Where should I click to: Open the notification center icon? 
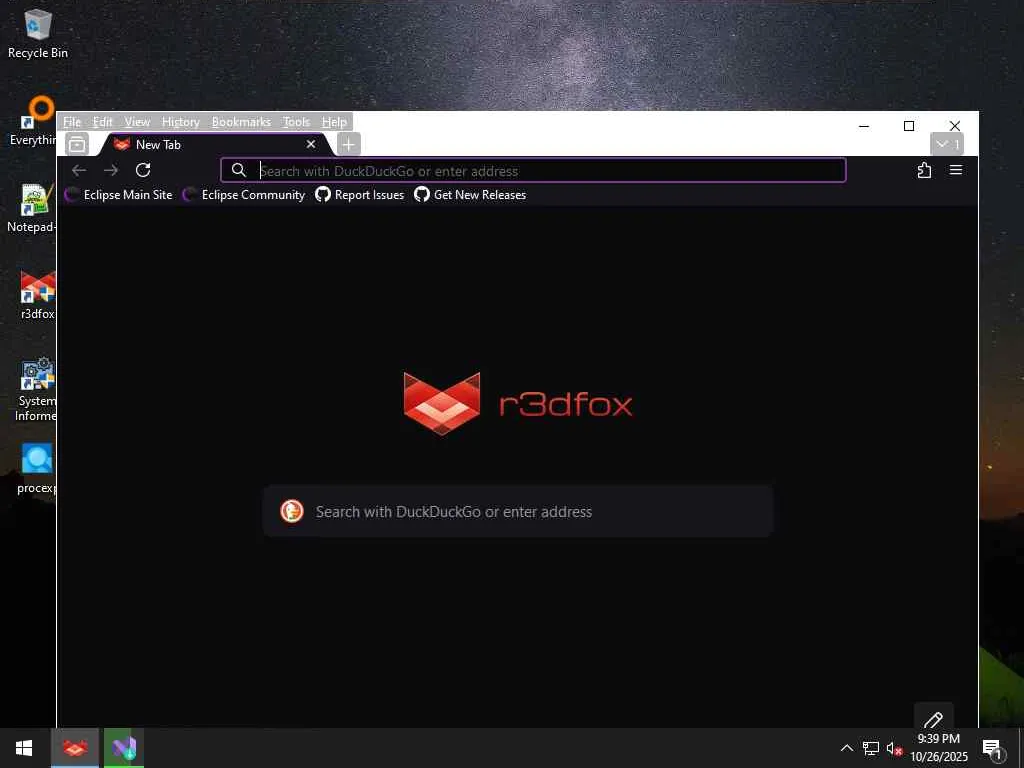point(993,748)
